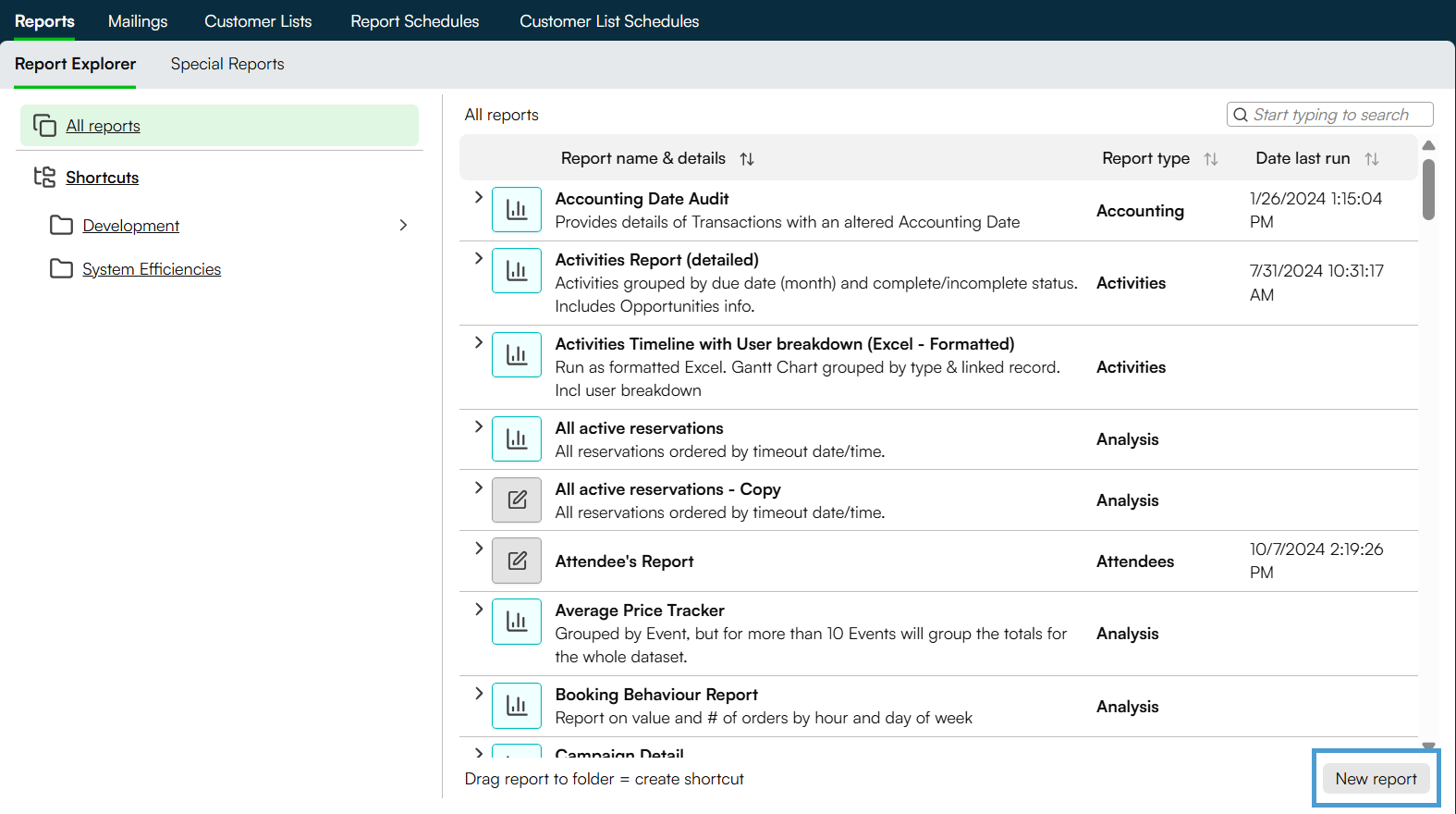Sort by Report type arrows
Image resolution: width=1456 pixels, height=814 pixels.
tap(1211, 159)
